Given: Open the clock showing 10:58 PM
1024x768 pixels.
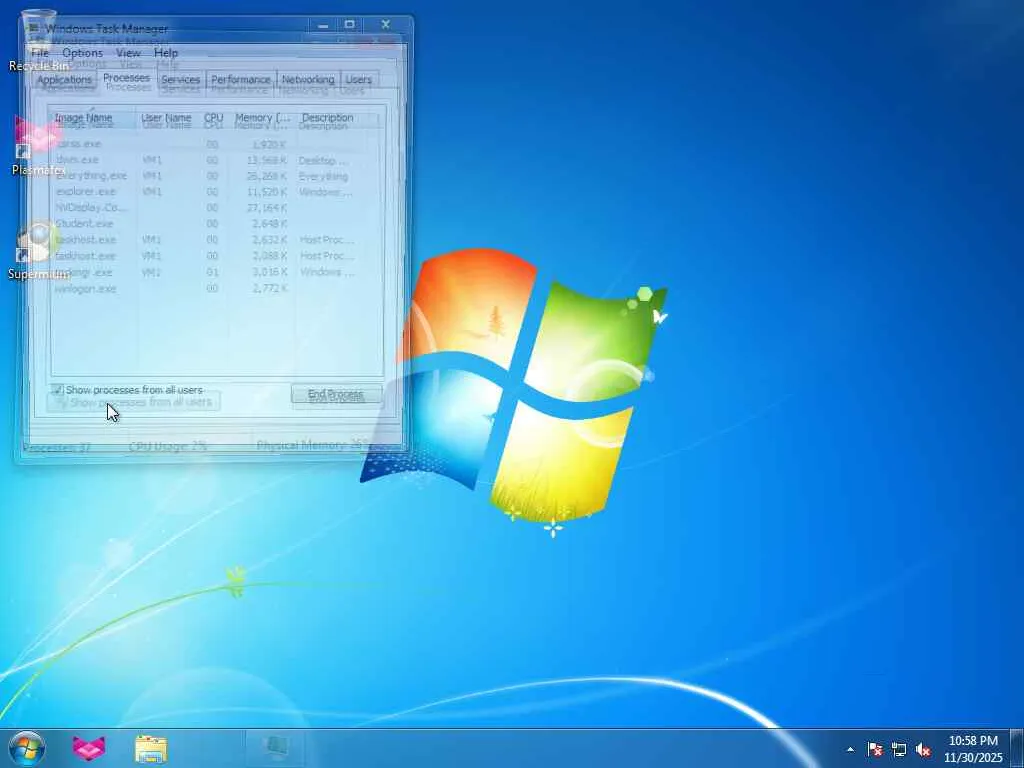Looking at the screenshot, I should coord(973,749).
